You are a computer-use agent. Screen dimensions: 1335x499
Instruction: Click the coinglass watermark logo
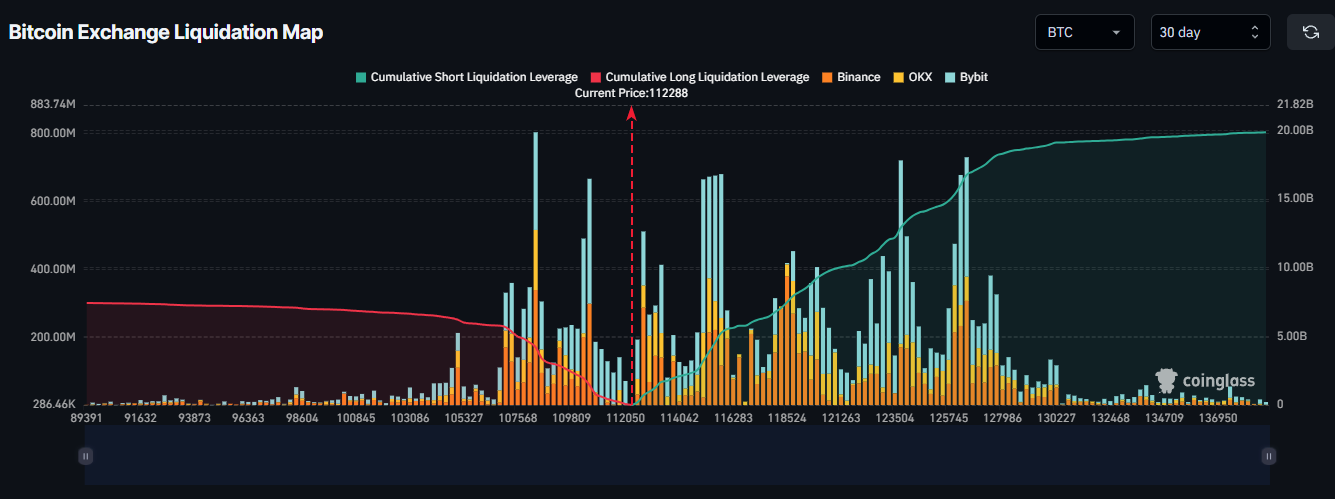click(x=1205, y=380)
